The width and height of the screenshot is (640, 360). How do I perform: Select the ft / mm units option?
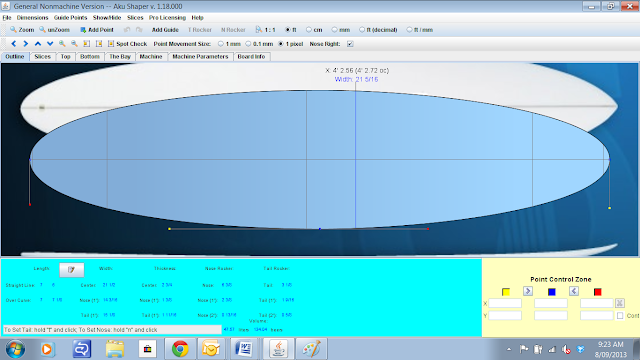pos(420,30)
